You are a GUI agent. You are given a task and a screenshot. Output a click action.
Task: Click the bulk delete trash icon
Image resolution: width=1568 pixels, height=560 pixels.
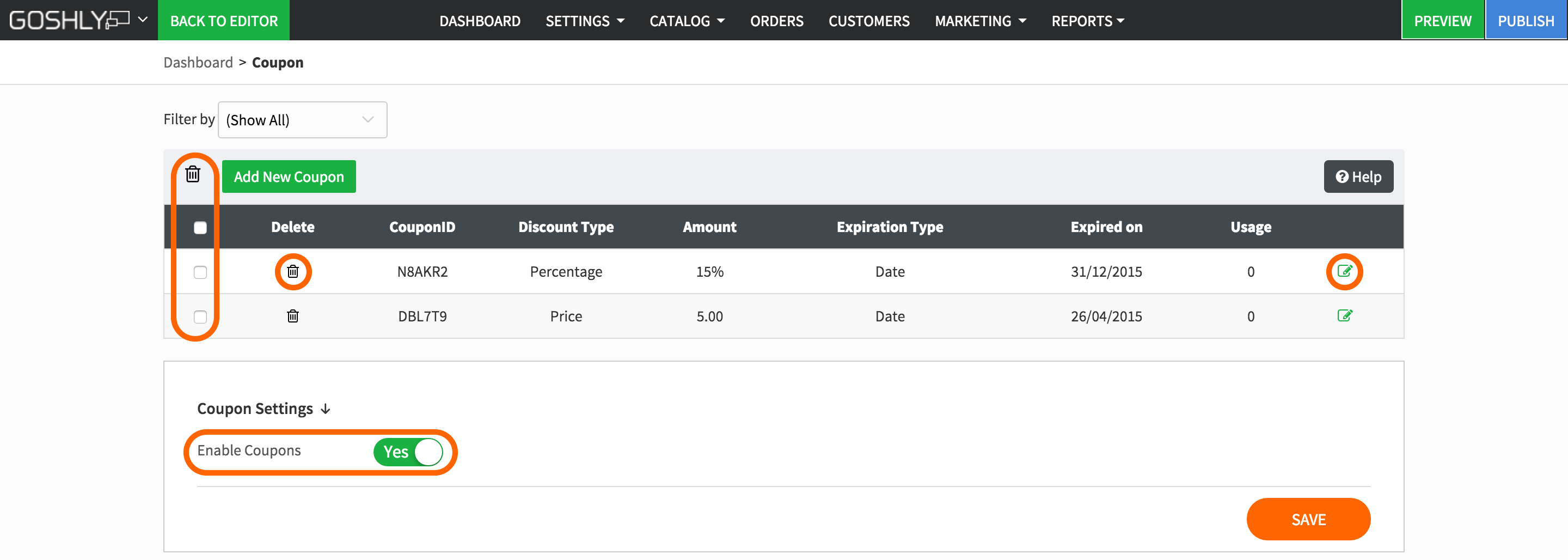192,174
